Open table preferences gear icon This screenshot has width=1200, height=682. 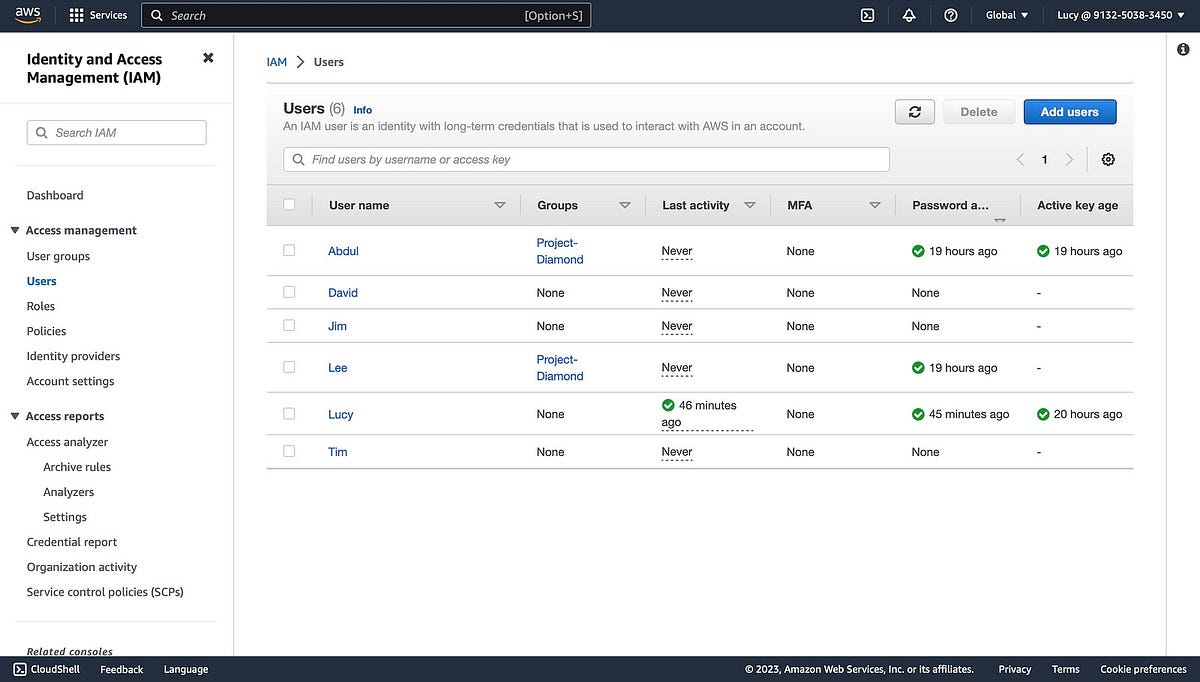coord(1108,160)
